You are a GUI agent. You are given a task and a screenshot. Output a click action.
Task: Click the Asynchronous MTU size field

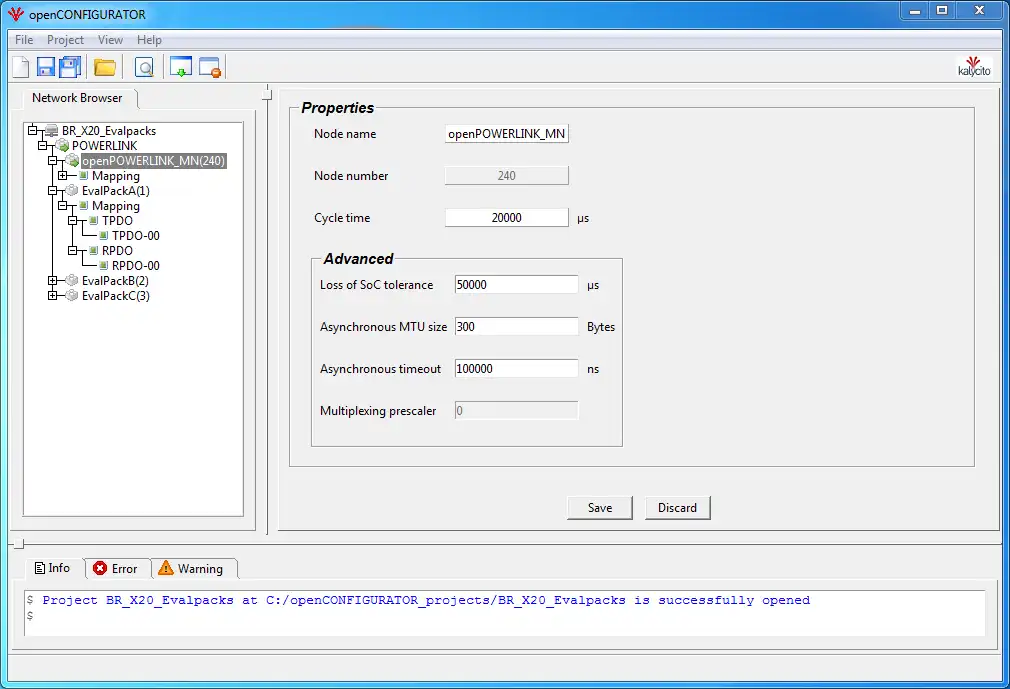coord(516,326)
